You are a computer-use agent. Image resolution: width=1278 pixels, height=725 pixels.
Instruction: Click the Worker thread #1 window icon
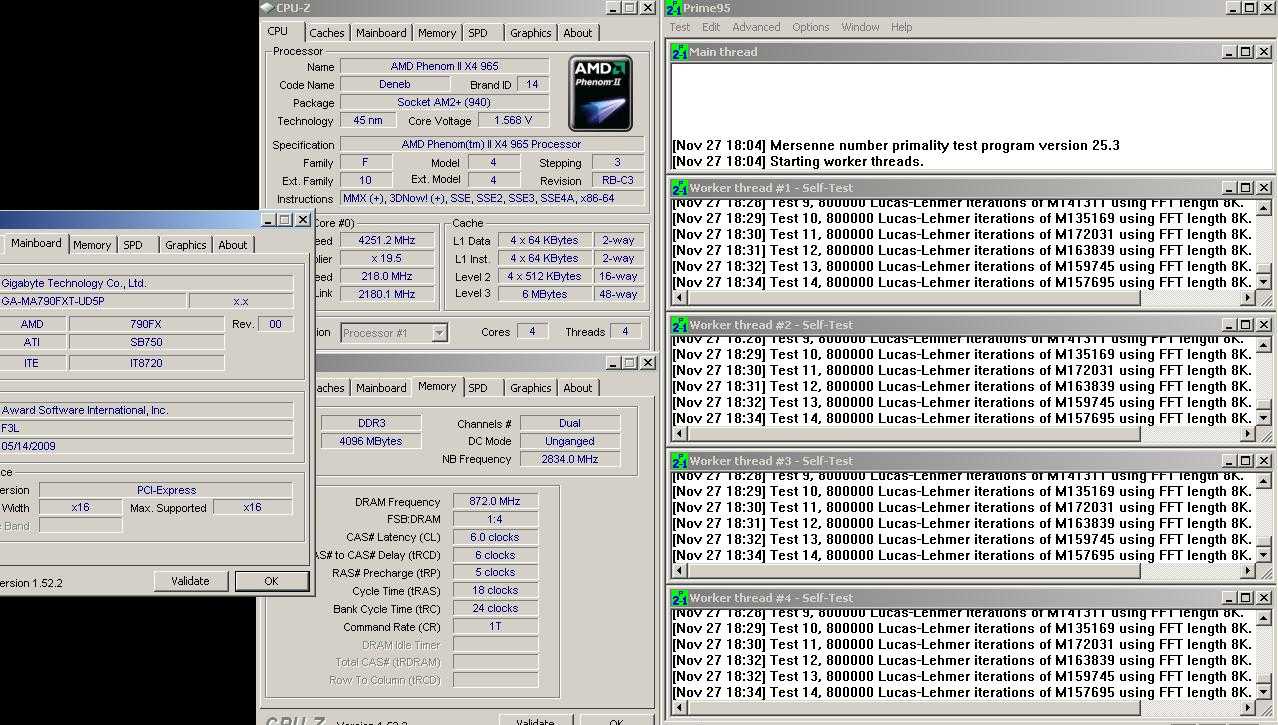pyautogui.click(x=679, y=187)
